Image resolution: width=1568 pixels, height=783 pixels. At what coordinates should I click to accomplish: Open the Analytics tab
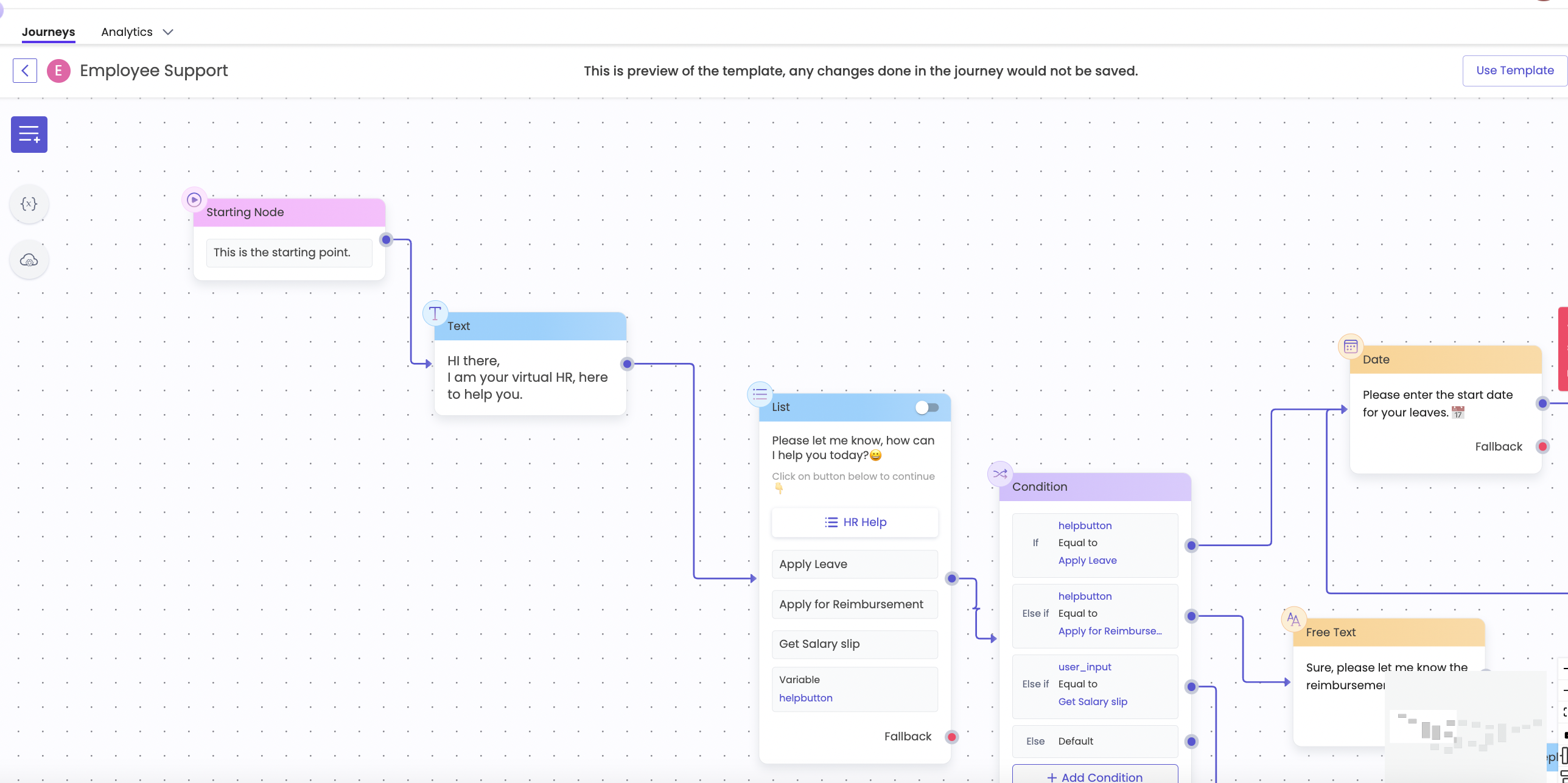point(127,32)
